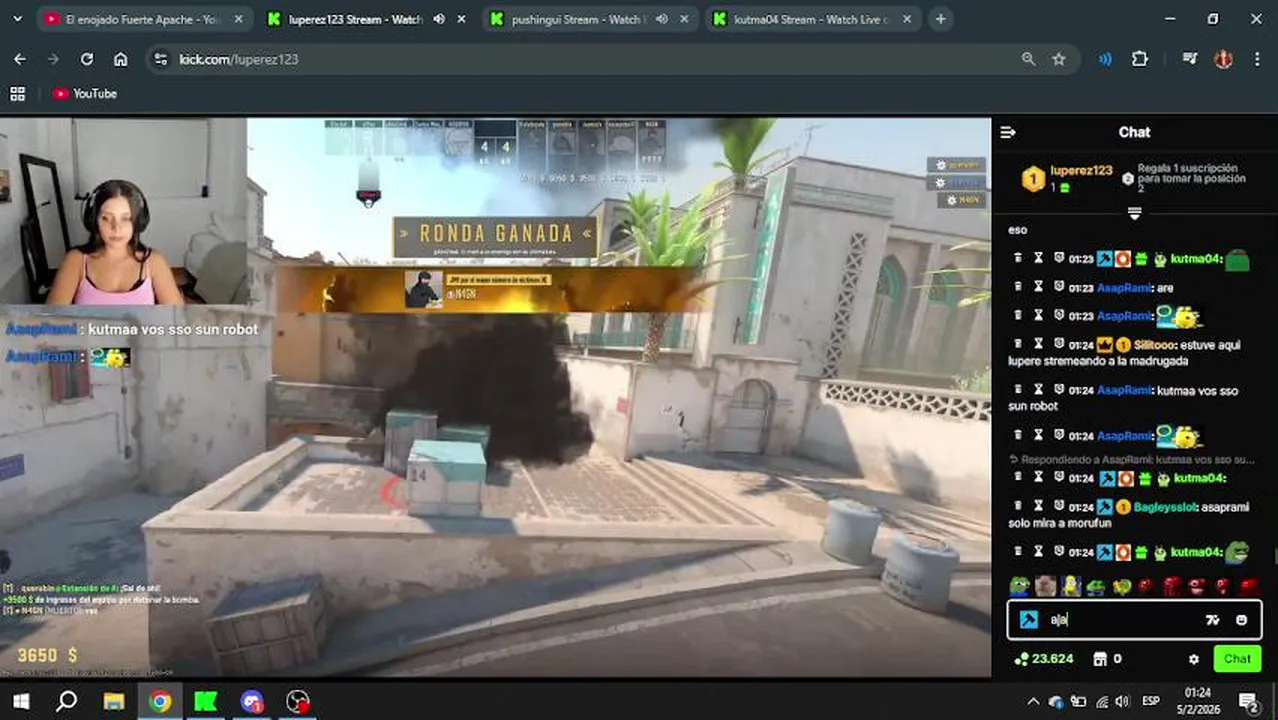The height and width of the screenshot is (720, 1278).
Task: Reload the kick.com page
Action: (x=87, y=59)
